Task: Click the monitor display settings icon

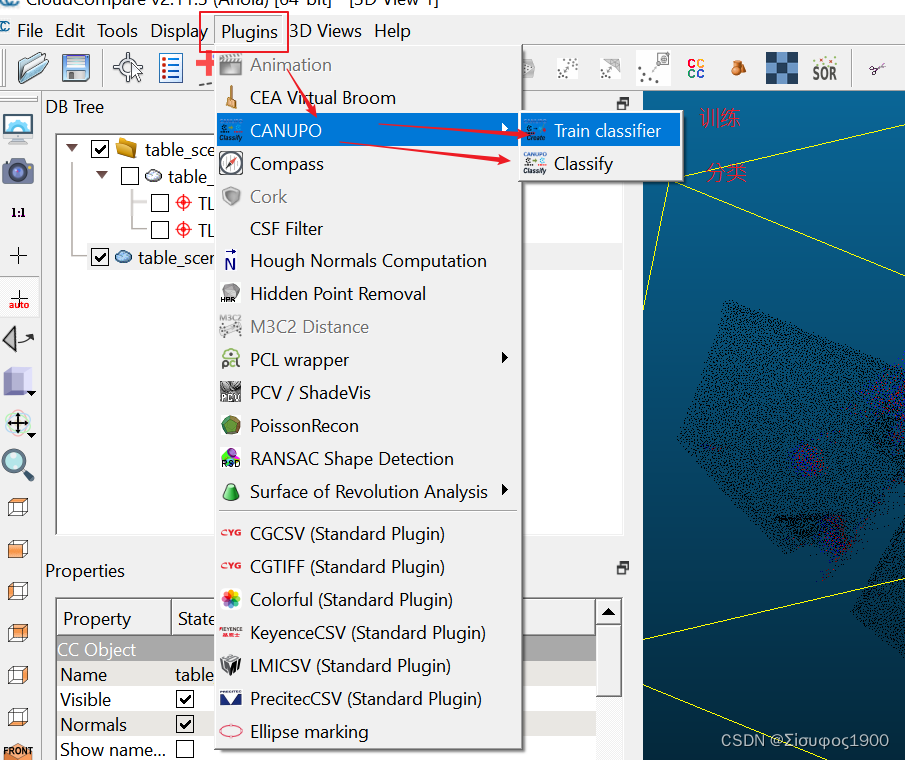Action: coord(18,129)
